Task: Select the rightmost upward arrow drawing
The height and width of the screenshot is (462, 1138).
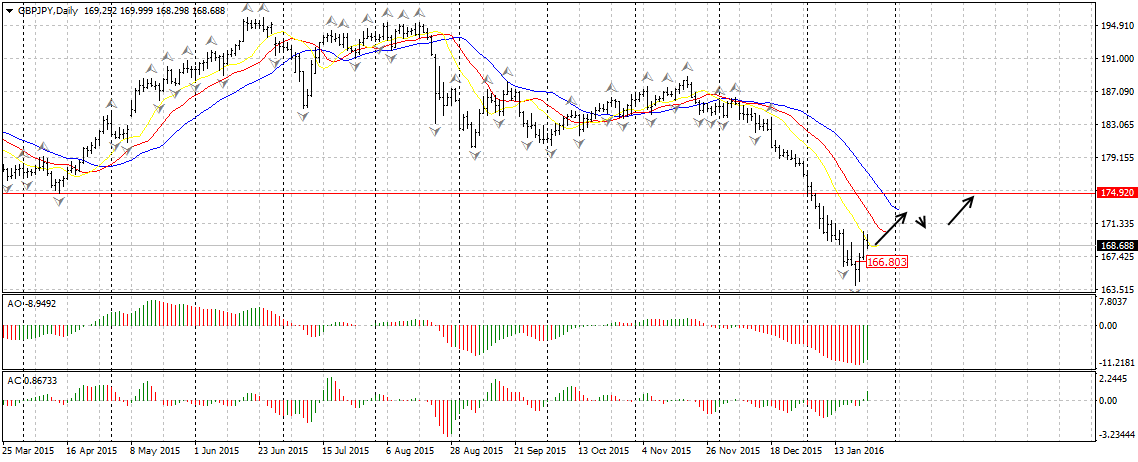Action: 961,210
